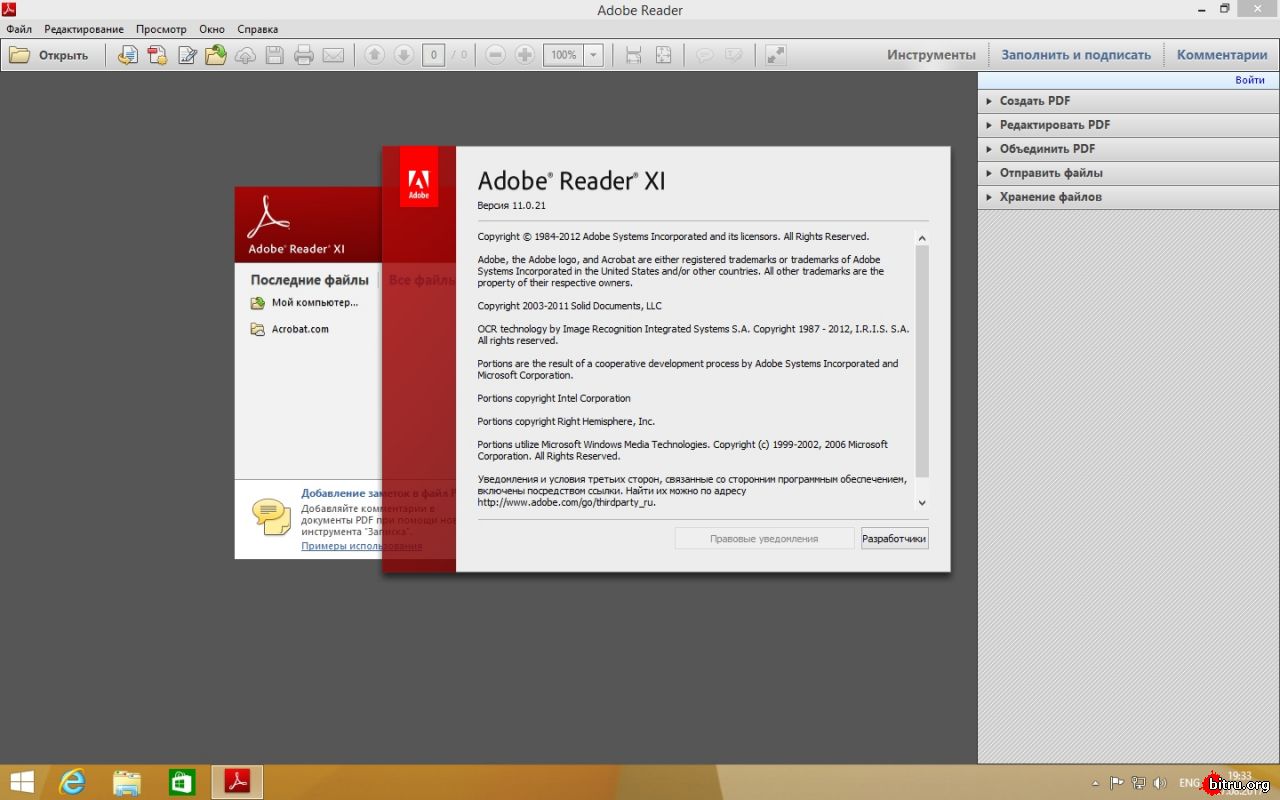Open the Справка menu
Screen dimensions: 1280x800
click(x=258, y=29)
